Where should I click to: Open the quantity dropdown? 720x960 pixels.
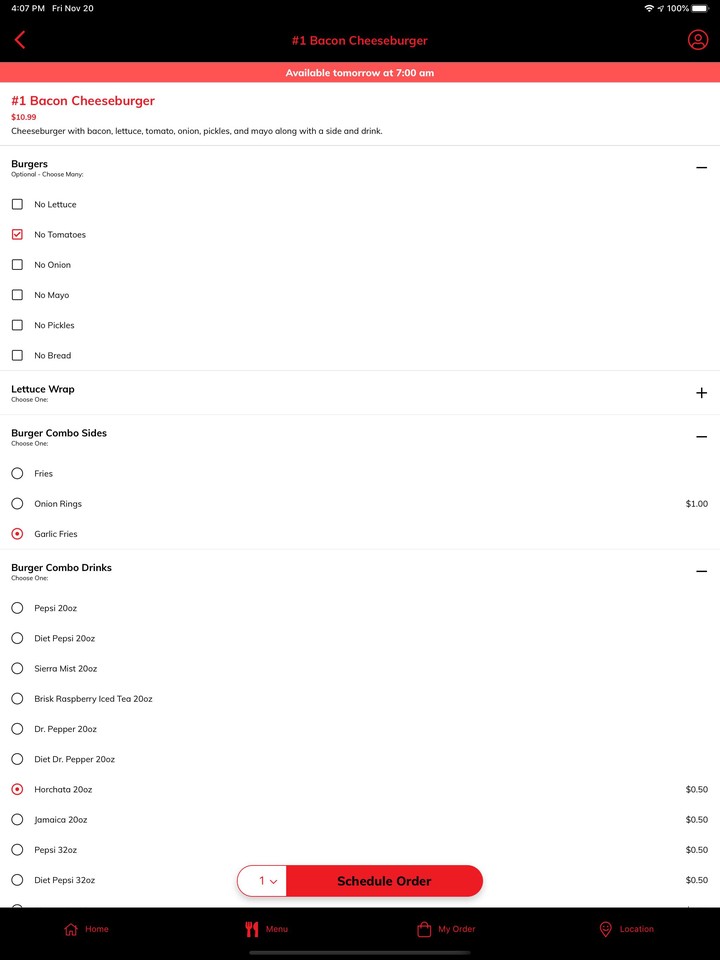coord(267,881)
